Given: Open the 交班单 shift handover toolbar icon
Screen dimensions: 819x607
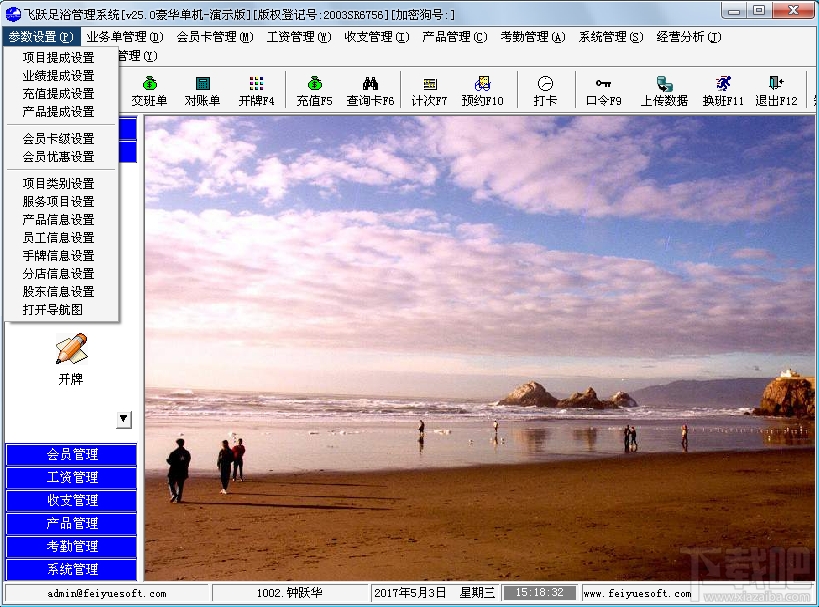Looking at the screenshot, I should (x=149, y=91).
